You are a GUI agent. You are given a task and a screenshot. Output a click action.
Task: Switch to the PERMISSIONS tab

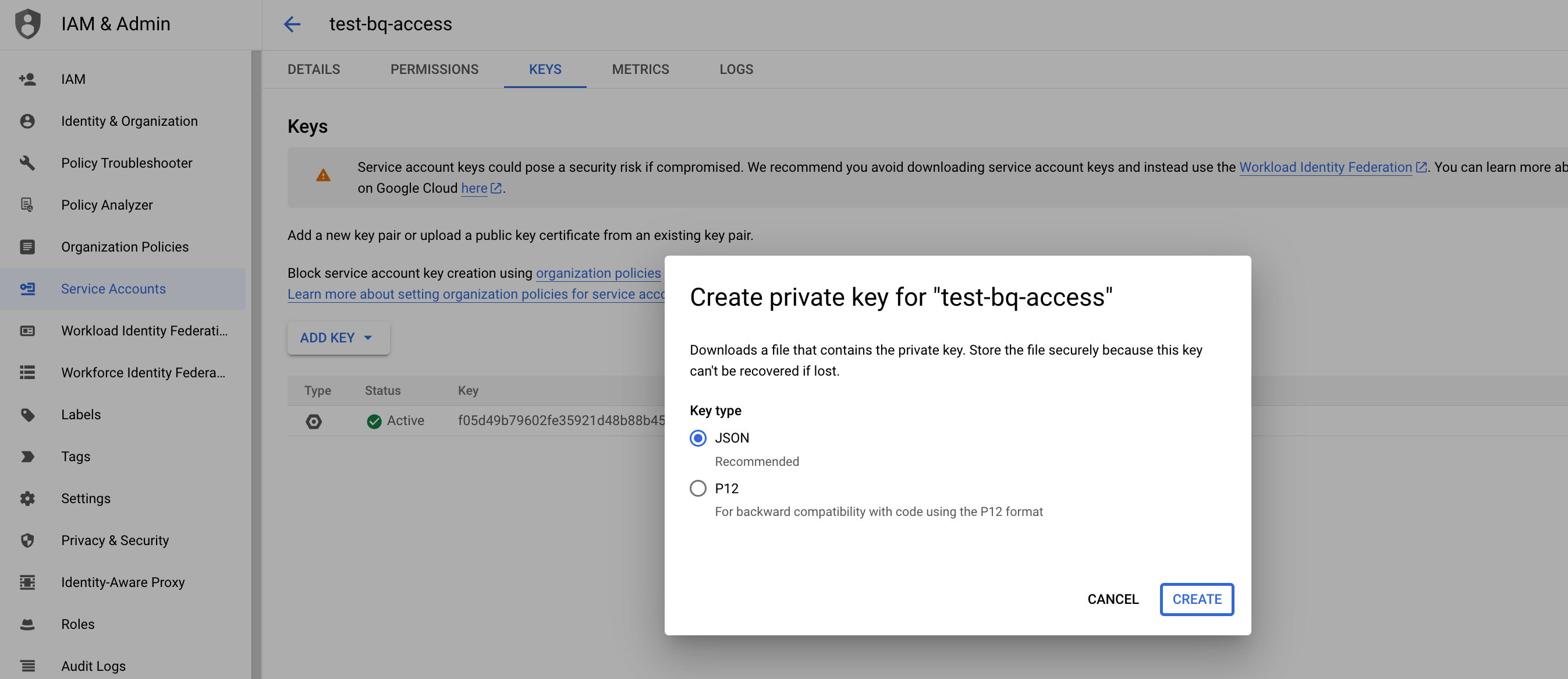434,69
